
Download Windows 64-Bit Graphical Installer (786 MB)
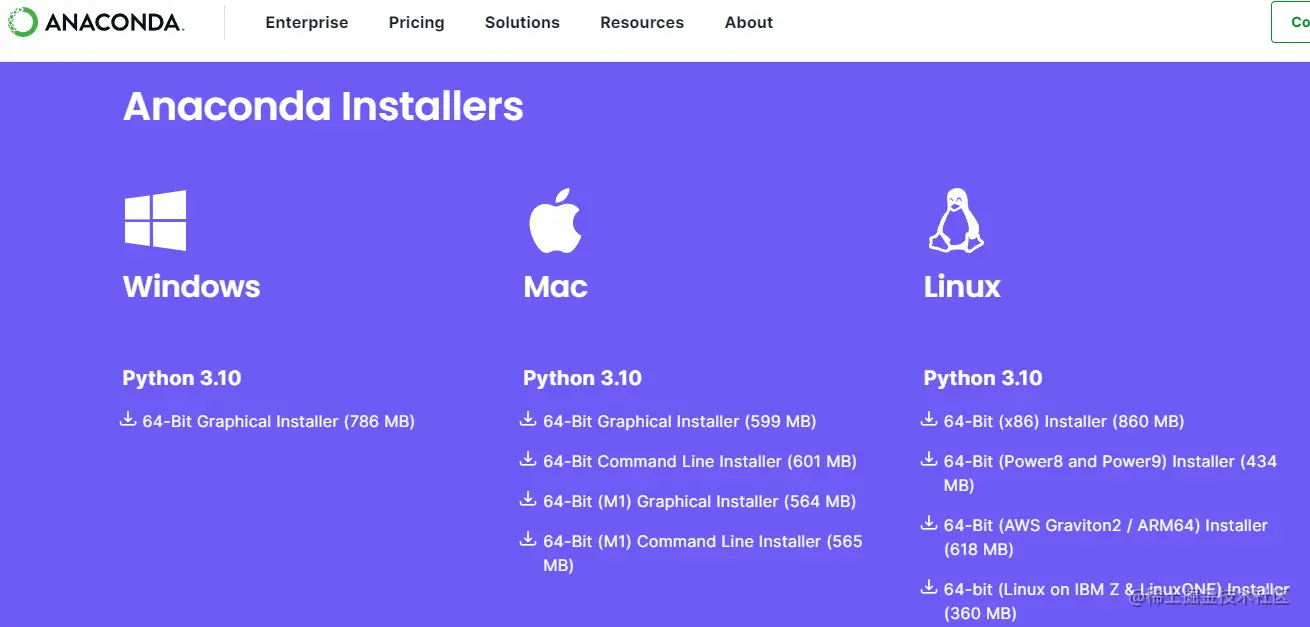(278, 421)
